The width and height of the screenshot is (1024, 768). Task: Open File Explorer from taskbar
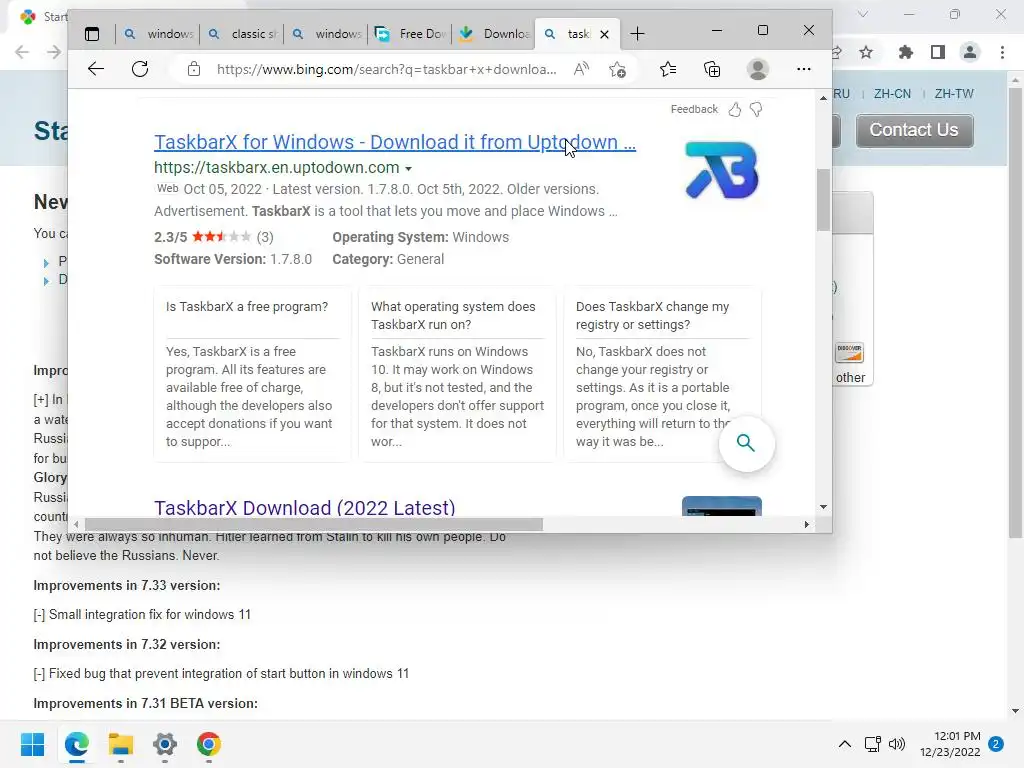point(121,744)
